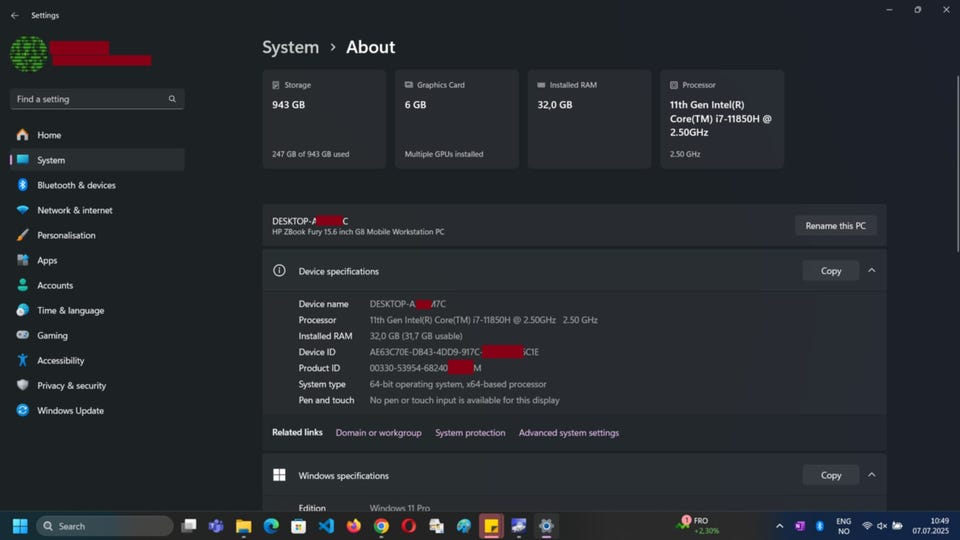
Task: Navigate to System breadcrumb
Action: coord(290,47)
